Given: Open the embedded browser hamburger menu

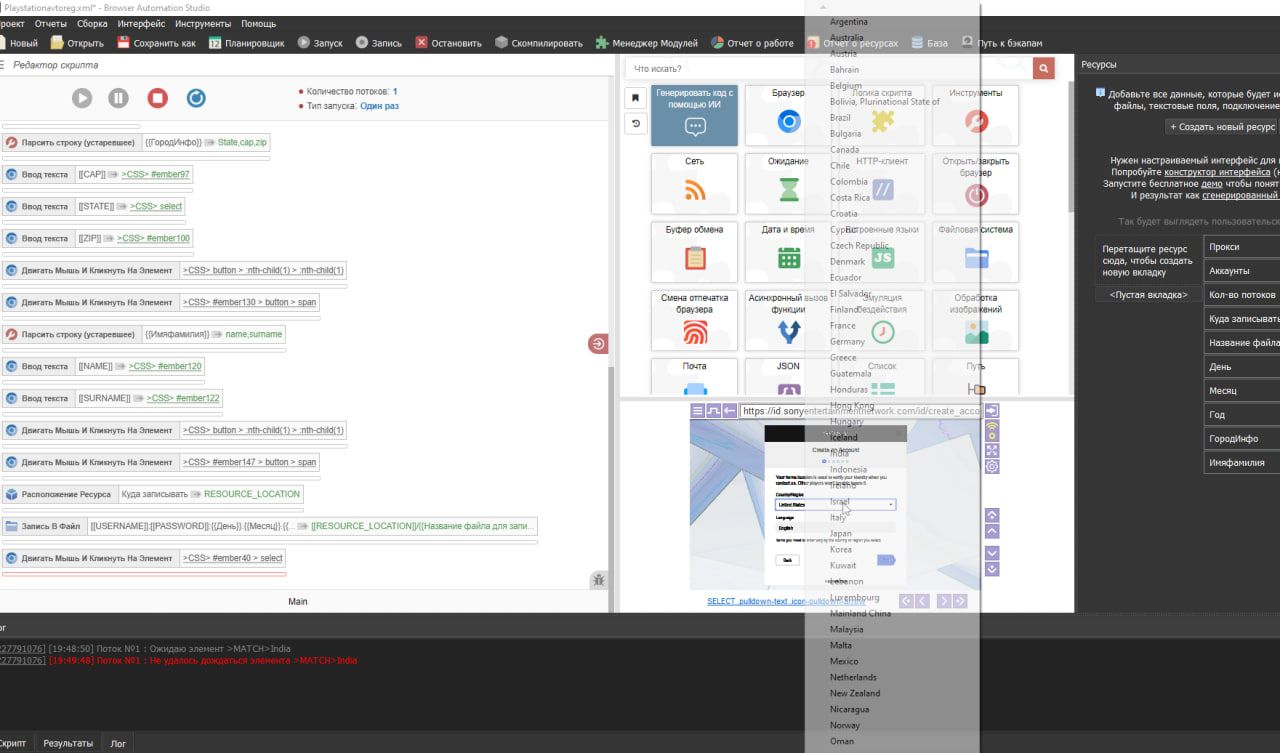Looking at the screenshot, I should (x=697, y=410).
